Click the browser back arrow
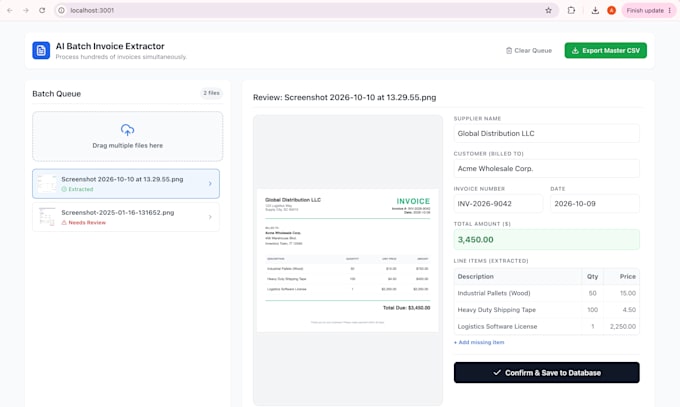Screen dimensions: 680x407 click(x=10, y=10)
